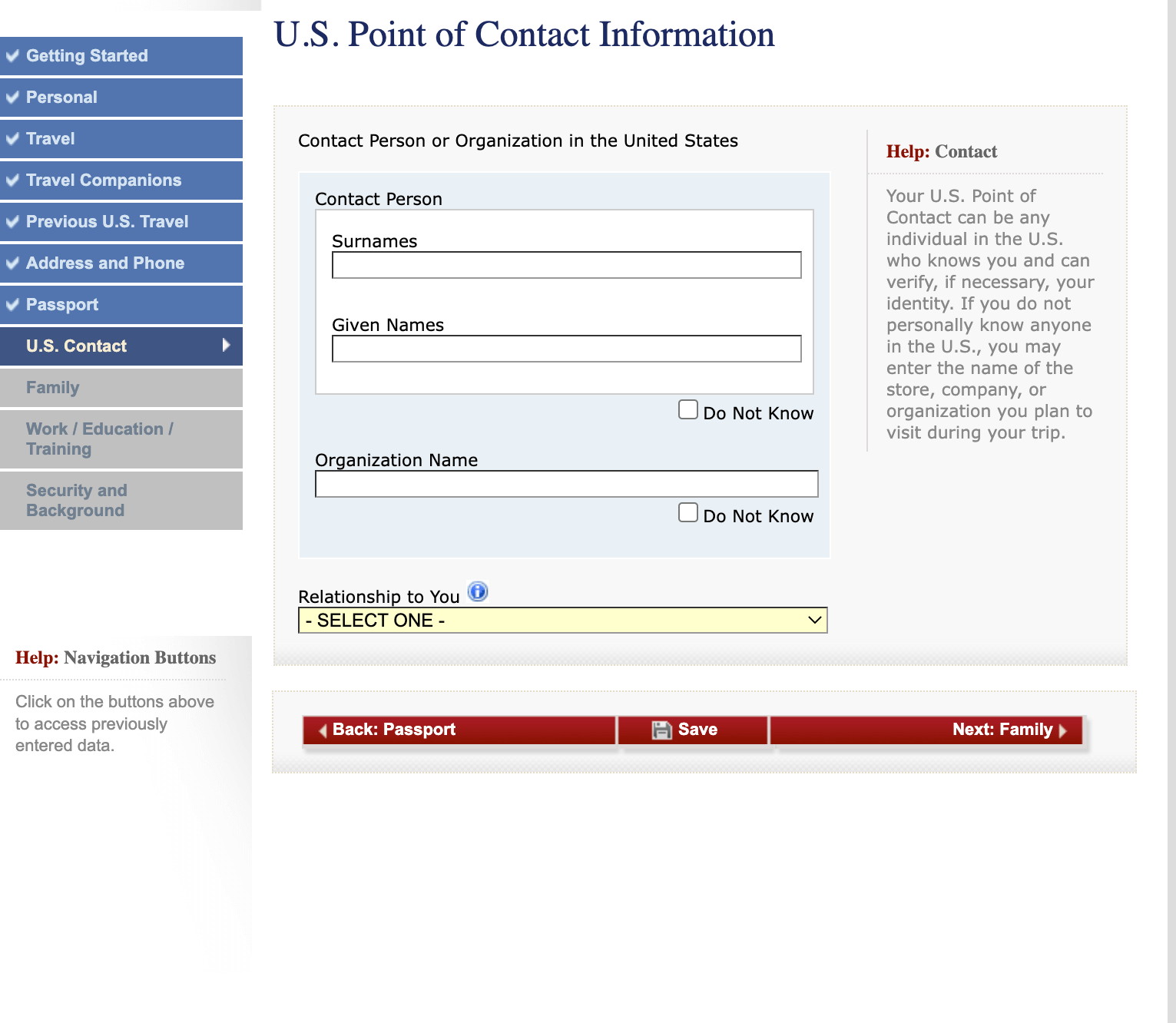Image resolution: width=1176 pixels, height=1023 pixels.
Task: Click the info icon beside Relationship to You
Action: [478, 591]
